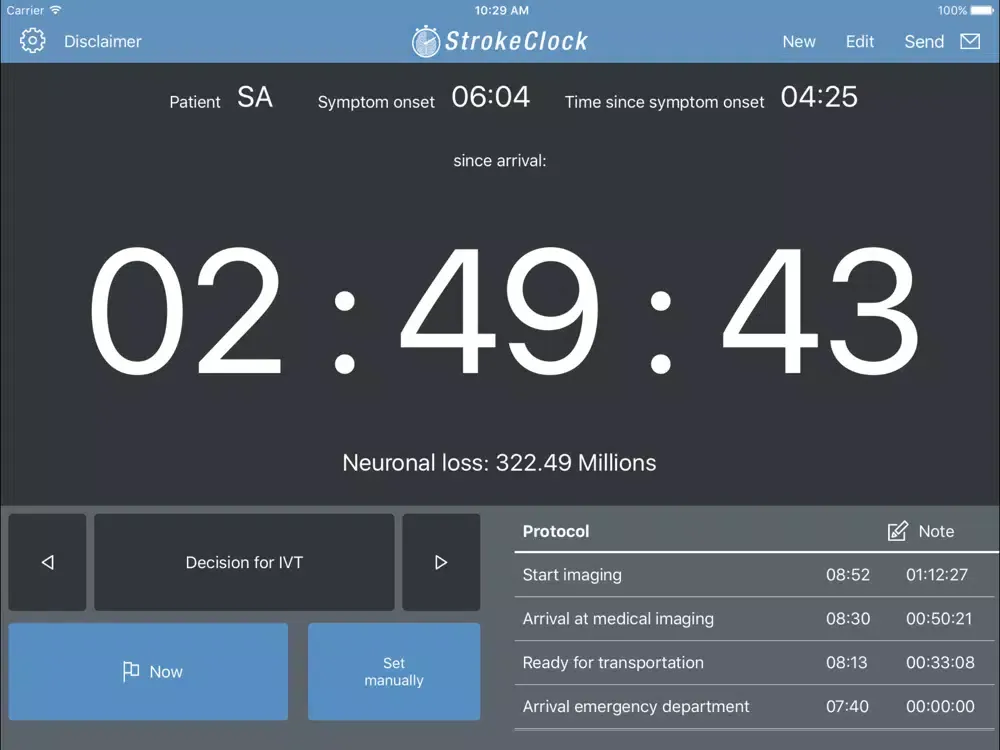This screenshot has height=750, width=1000.
Task: Go to previous step with left arrow
Action: click(47, 562)
